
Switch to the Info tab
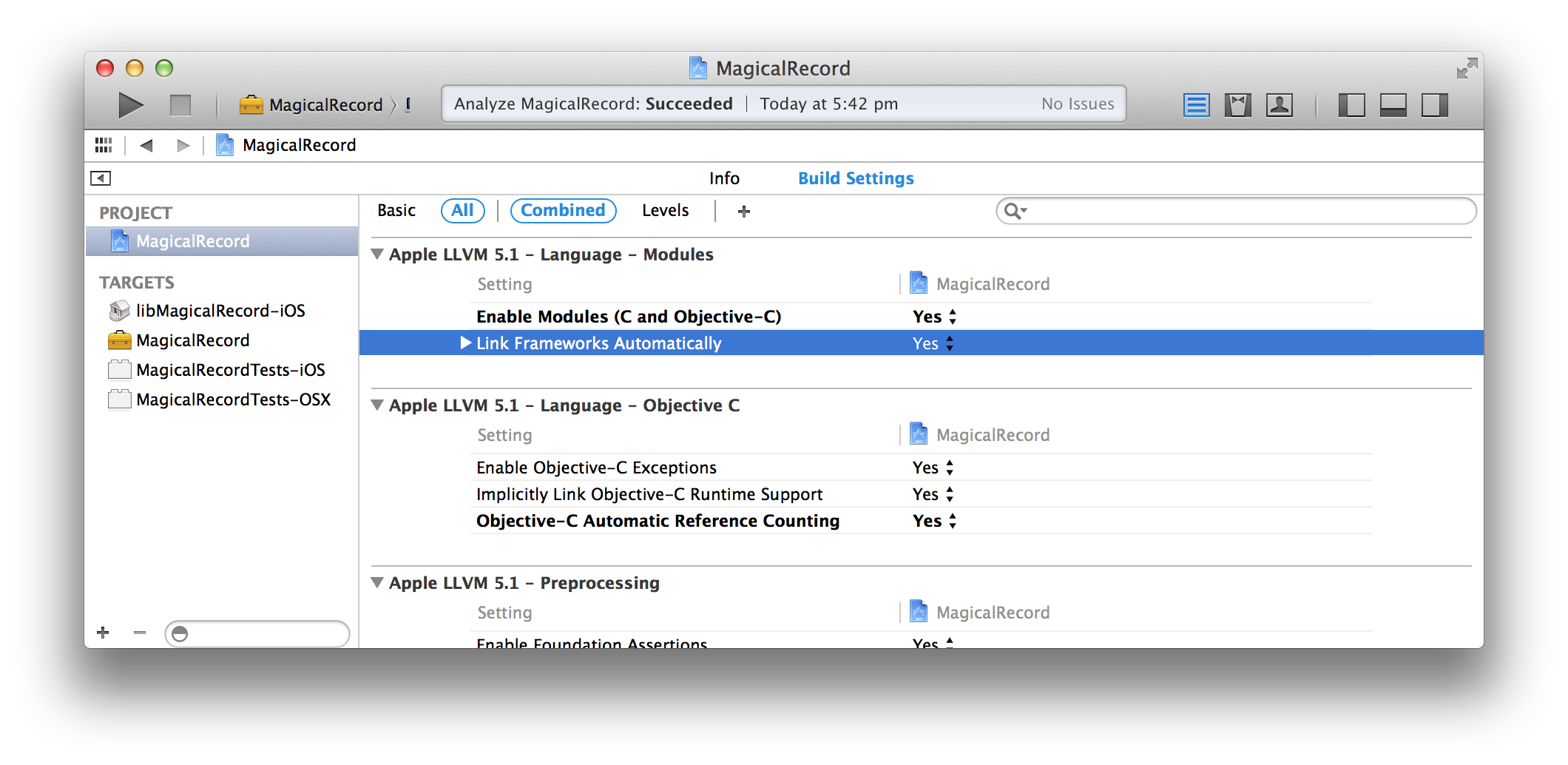(724, 178)
